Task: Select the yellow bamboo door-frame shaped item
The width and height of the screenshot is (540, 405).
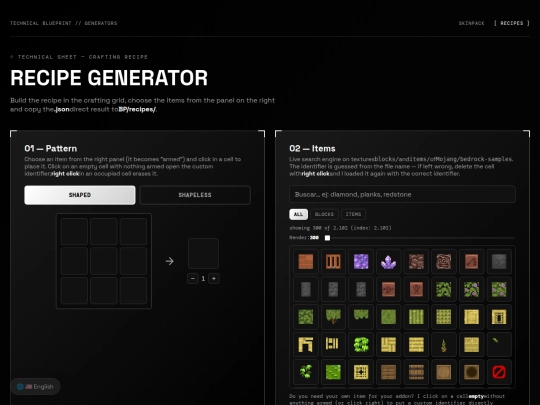Action: tap(305, 344)
